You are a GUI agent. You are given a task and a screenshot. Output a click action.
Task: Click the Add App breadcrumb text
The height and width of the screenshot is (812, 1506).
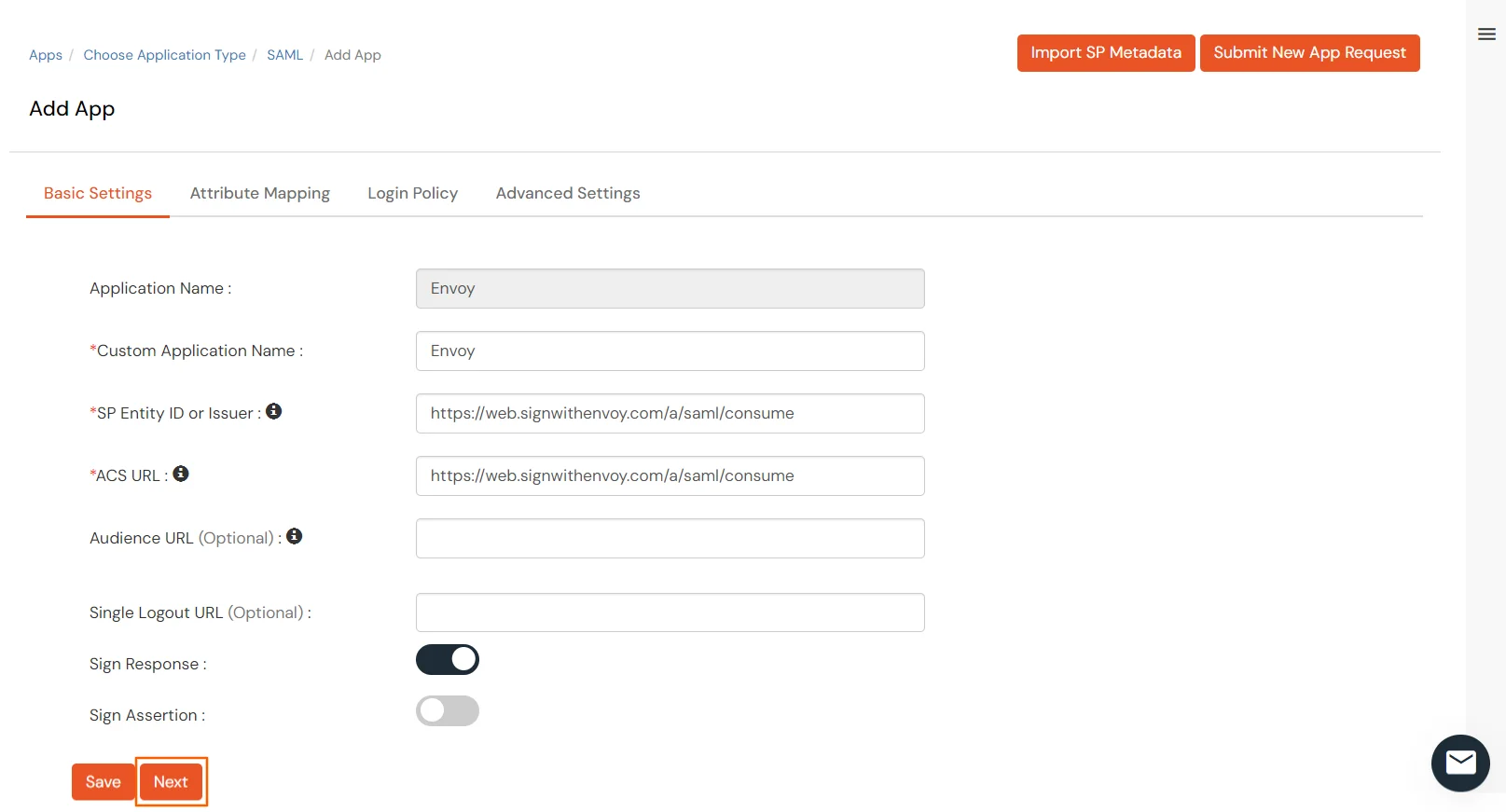click(x=352, y=55)
